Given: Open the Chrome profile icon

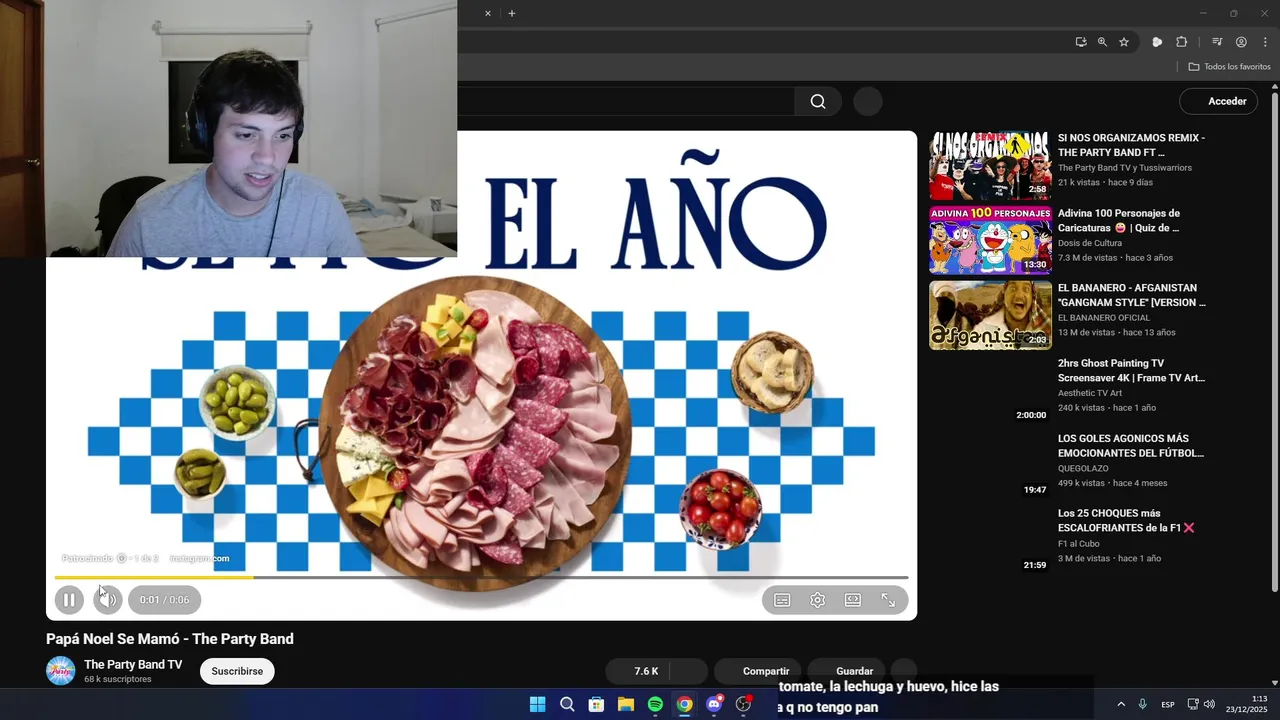Looking at the screenshot, I should [x=1241, y=42].
